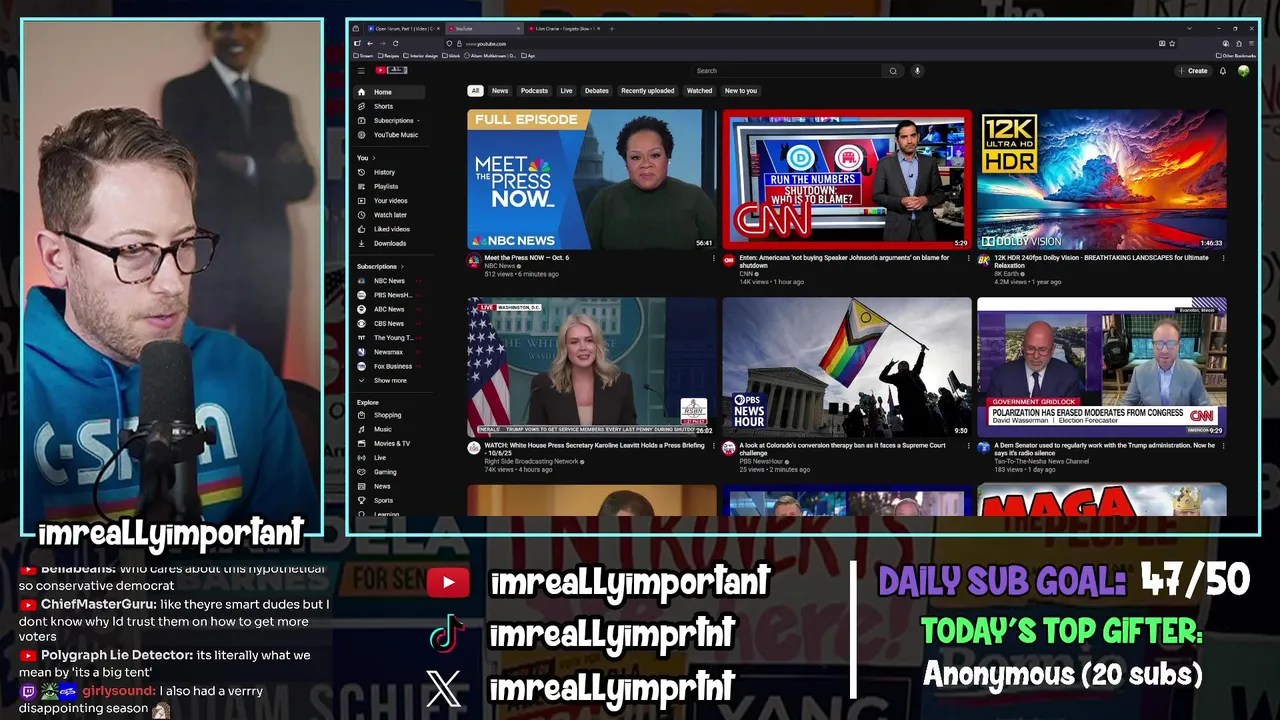Open Newsmax subscription channel

point(390,352)
